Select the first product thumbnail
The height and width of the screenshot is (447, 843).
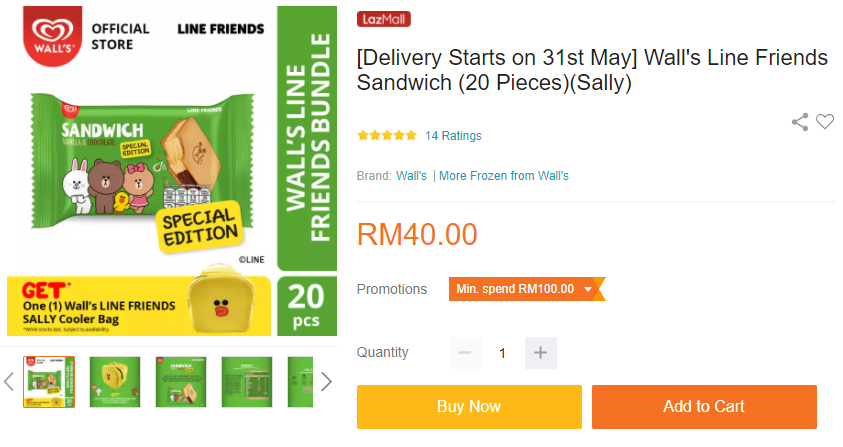(x=49, y=381)
